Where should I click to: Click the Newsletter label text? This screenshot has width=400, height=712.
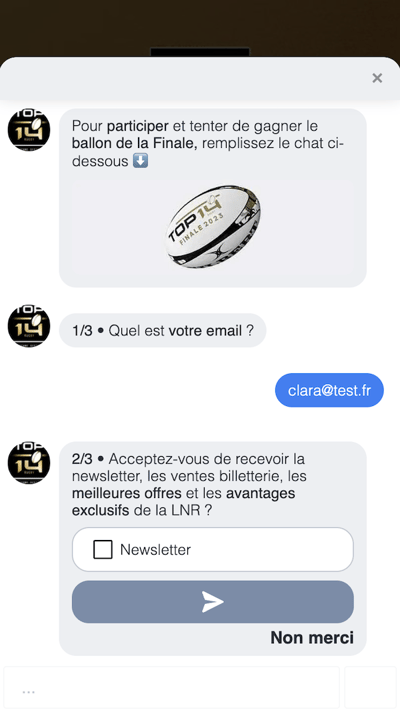pos(155,550)
